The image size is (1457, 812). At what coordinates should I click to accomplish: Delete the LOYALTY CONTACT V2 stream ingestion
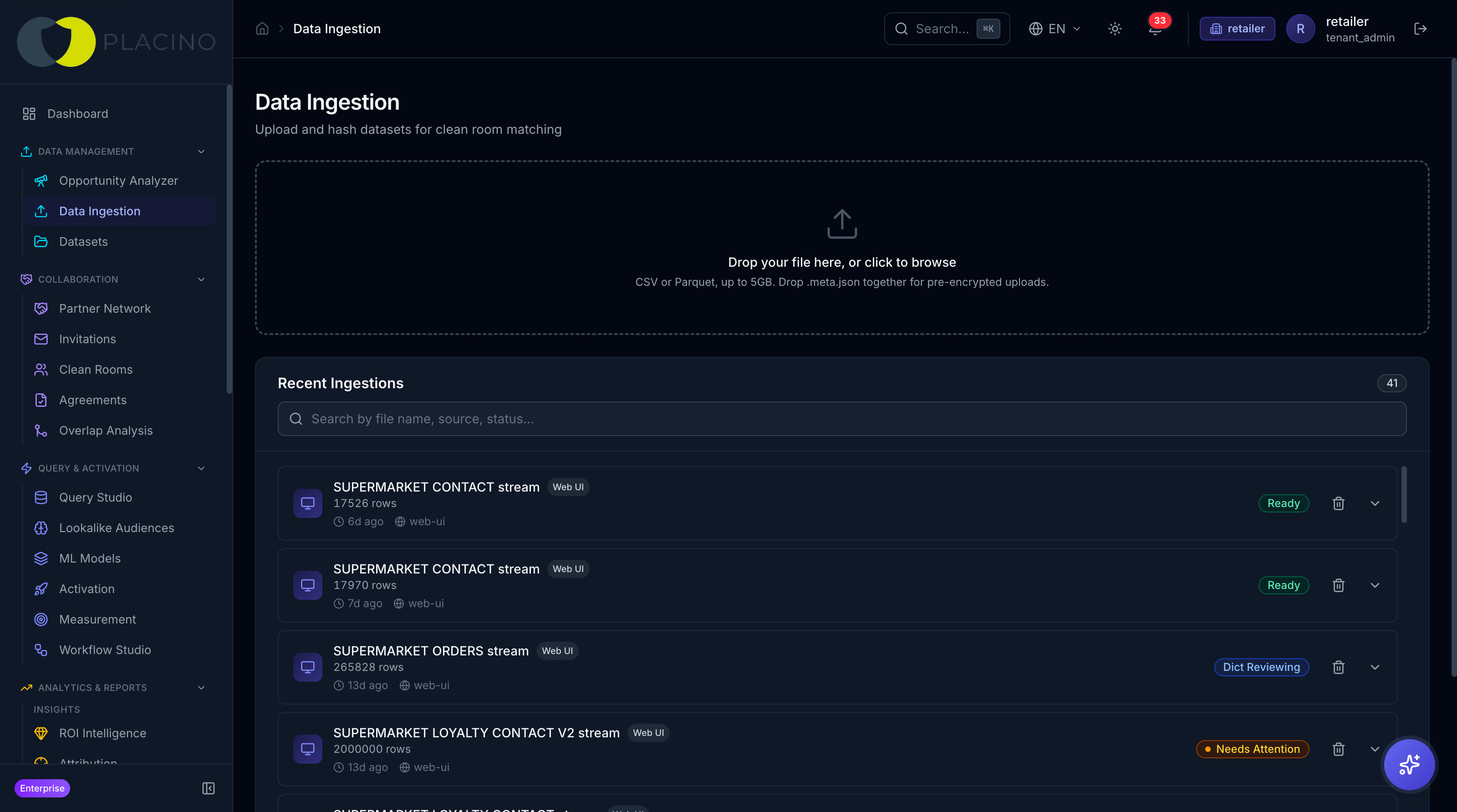point(1338,749)
